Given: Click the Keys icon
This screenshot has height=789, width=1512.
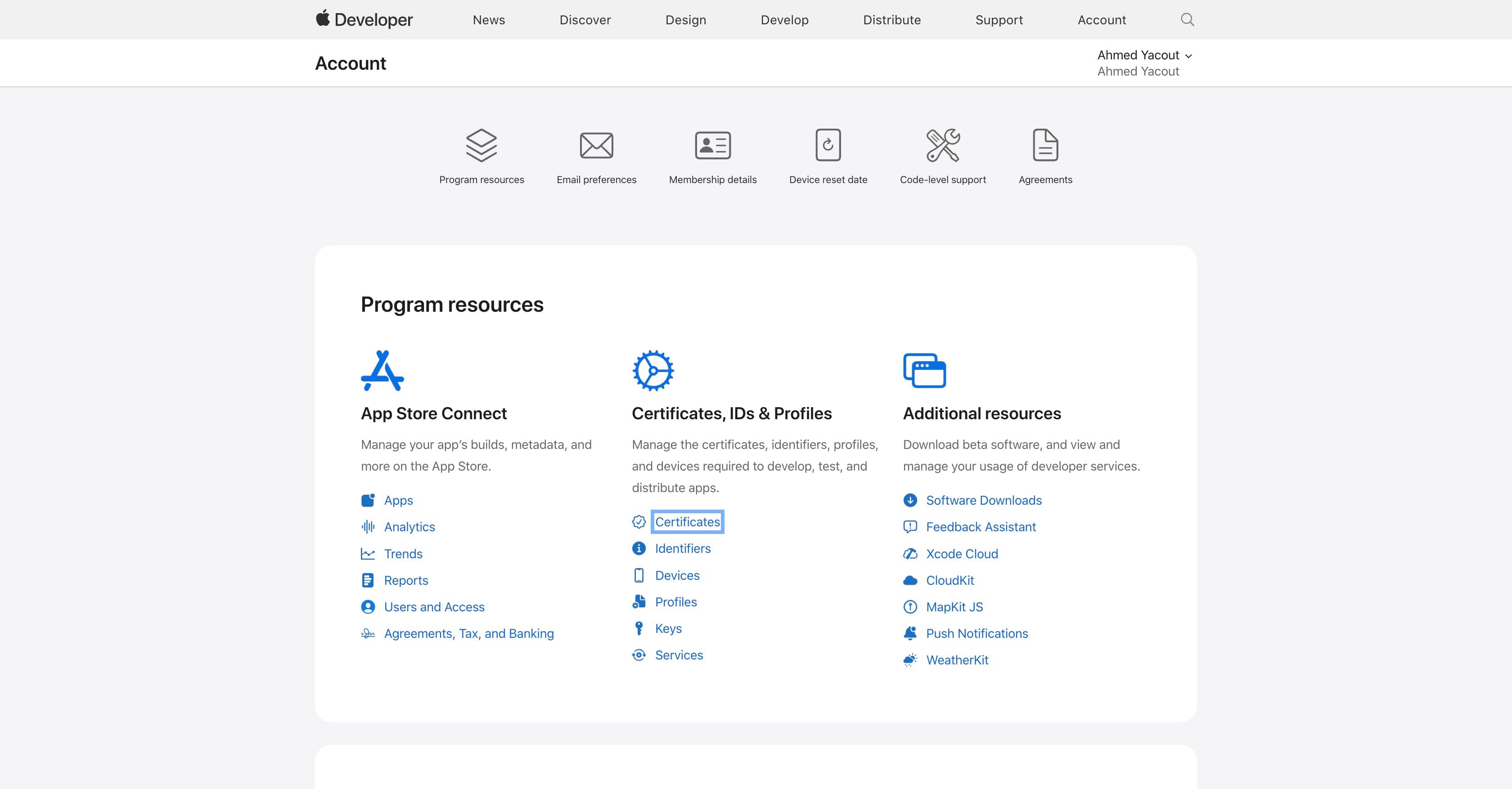Looking at the screenshot, I should click(639, 628).
